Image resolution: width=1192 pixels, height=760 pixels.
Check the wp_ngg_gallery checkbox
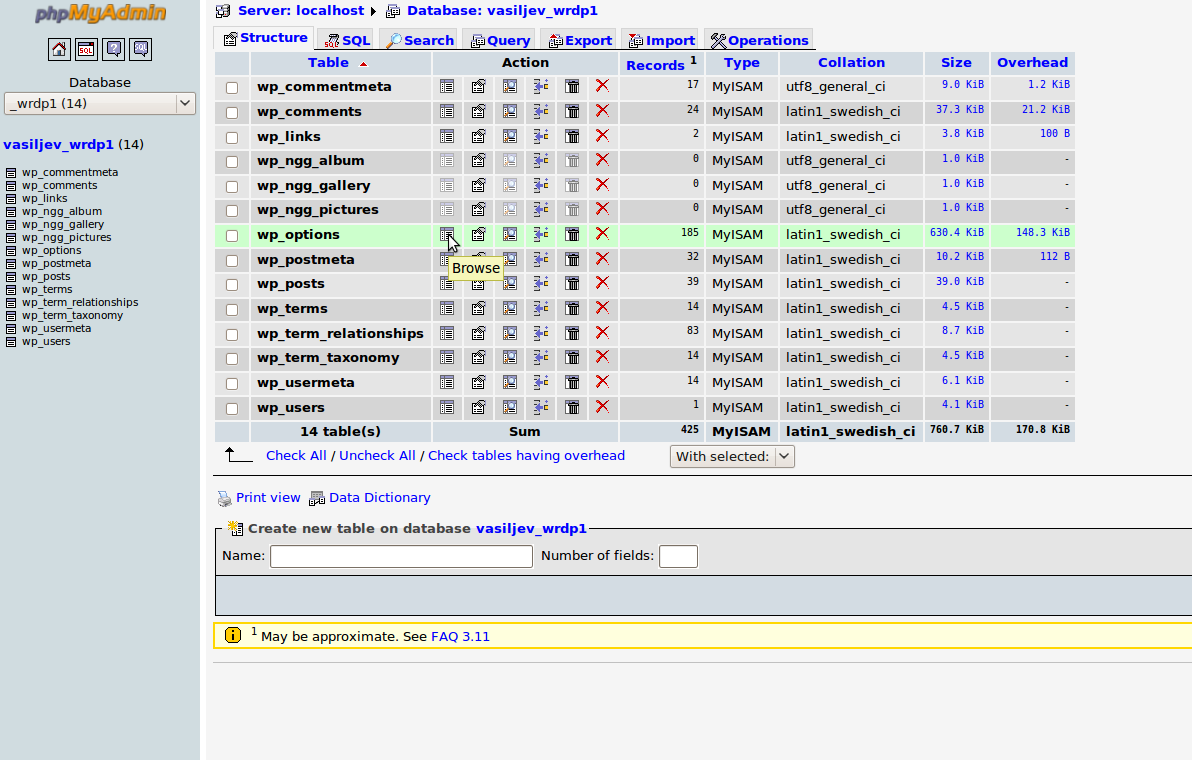point(232,187)
